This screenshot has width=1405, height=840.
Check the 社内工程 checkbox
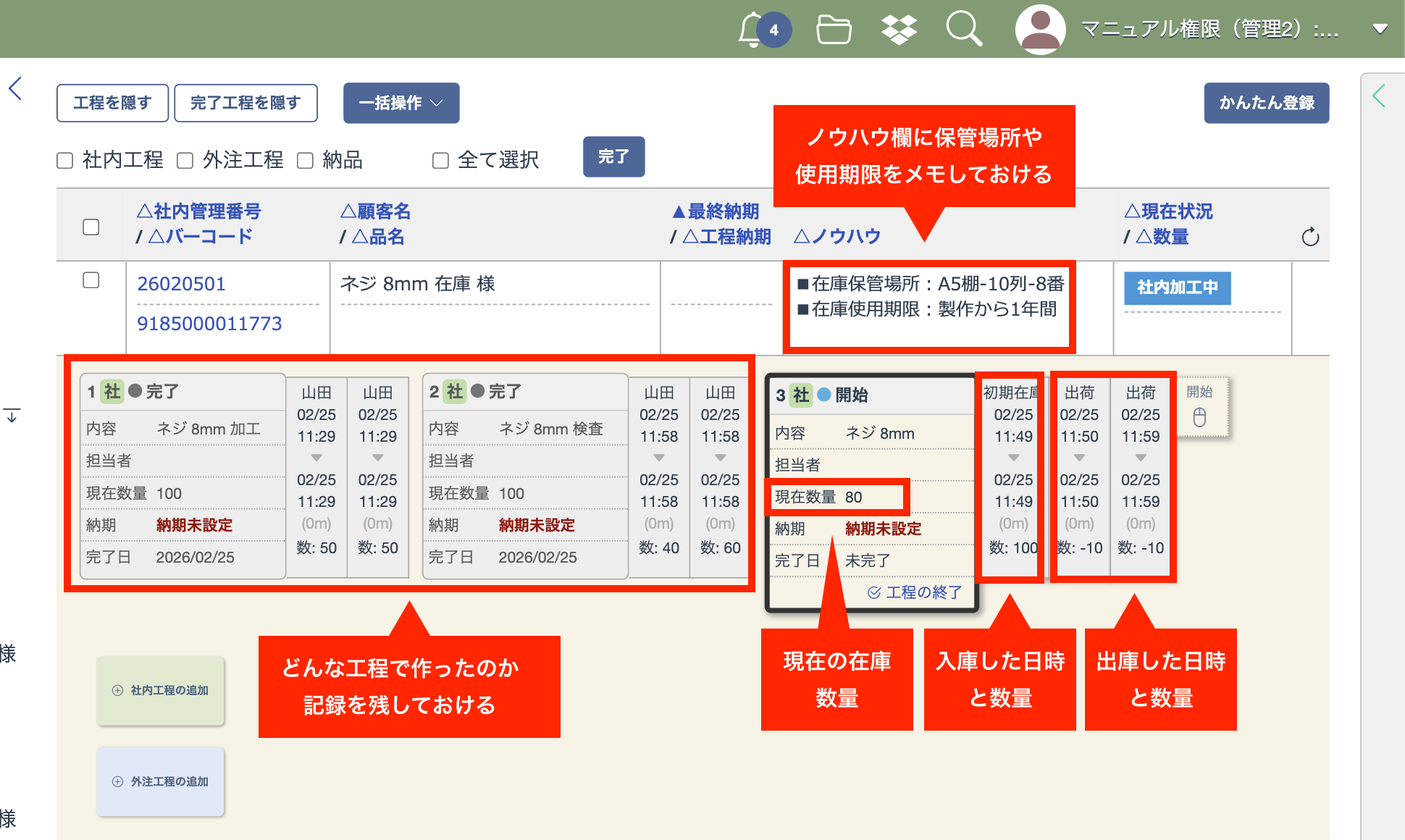65,160
